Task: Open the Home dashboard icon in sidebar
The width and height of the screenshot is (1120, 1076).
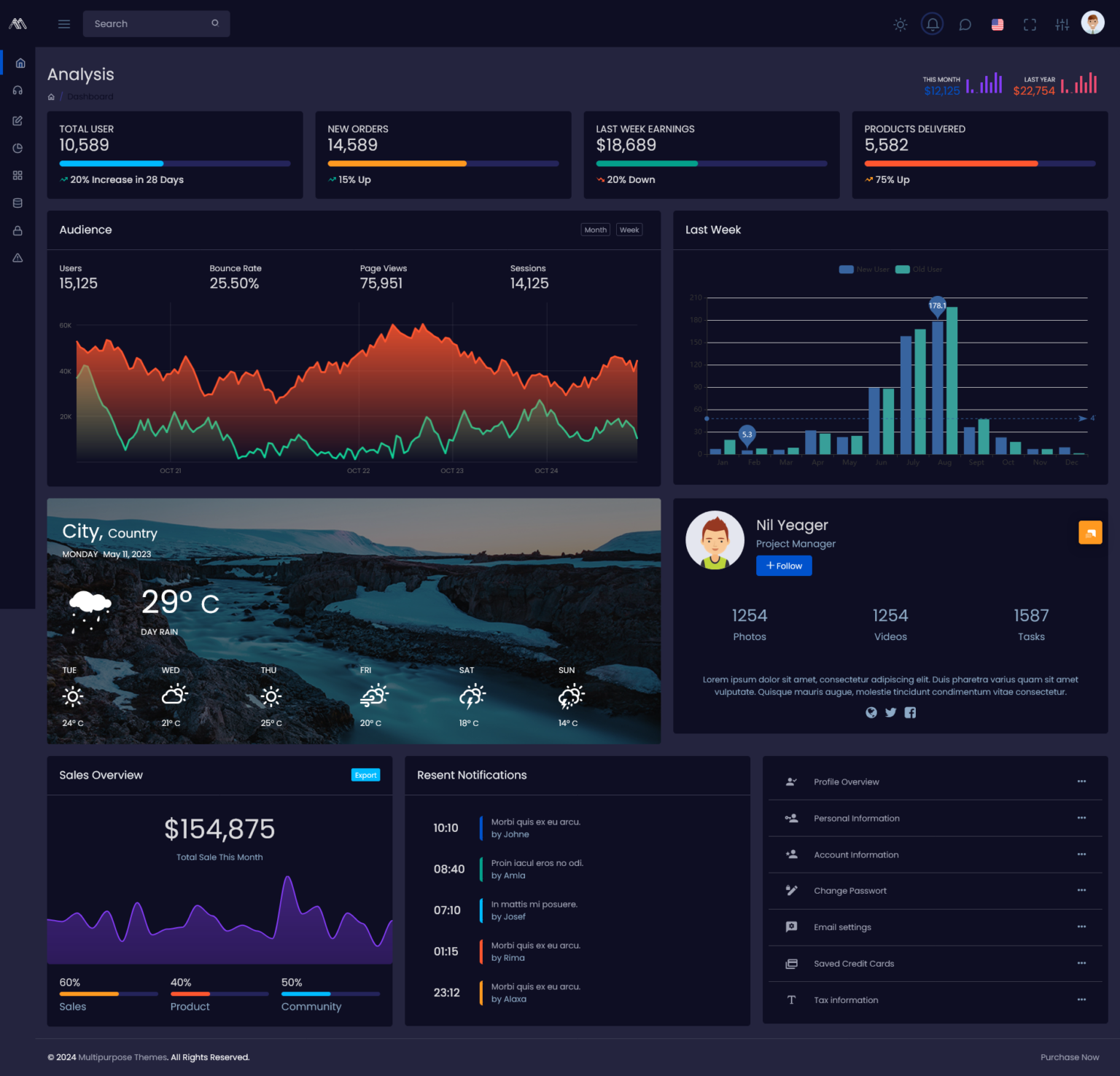Action: (20, 63)
